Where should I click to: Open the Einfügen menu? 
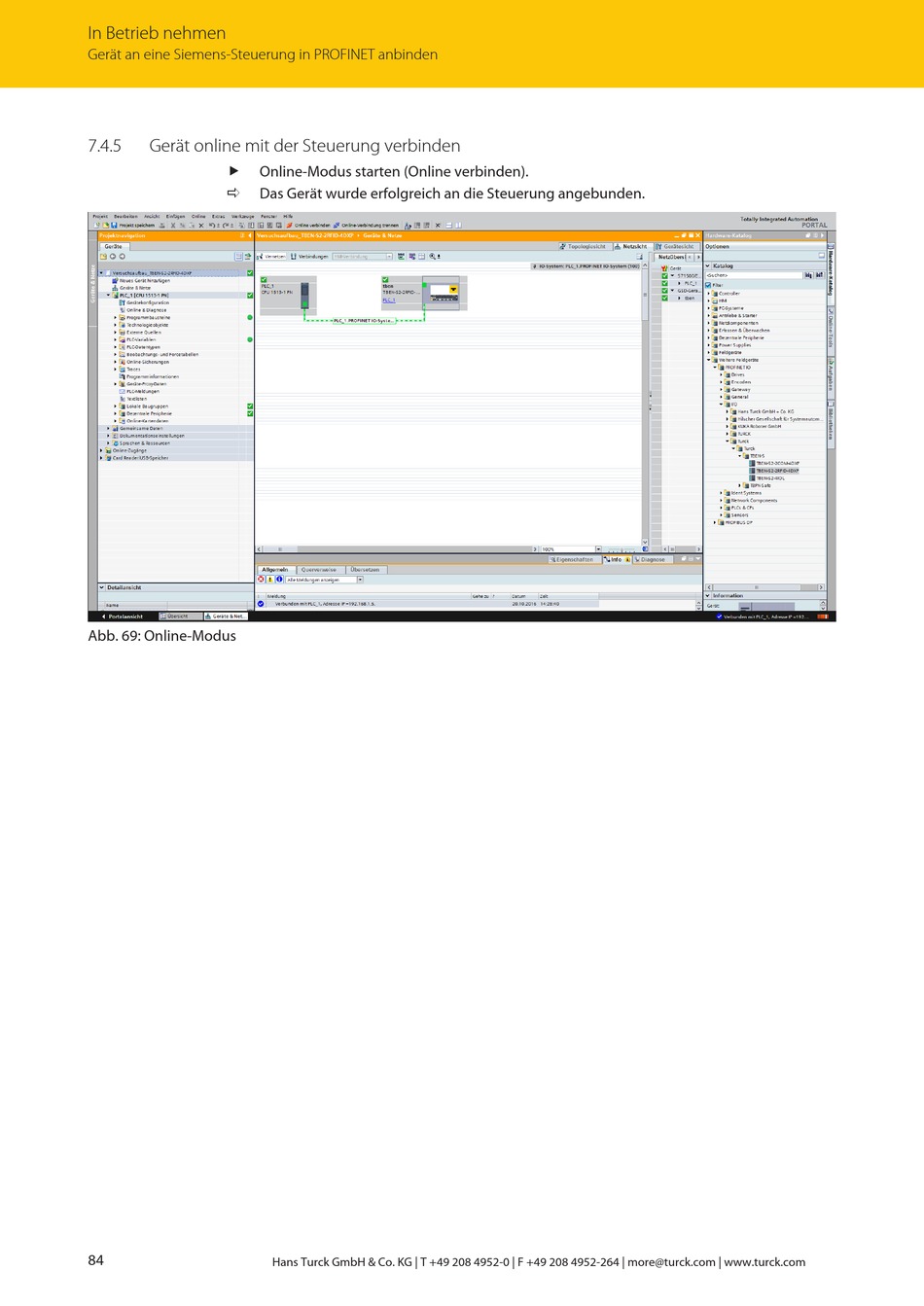pyautogui.click(x=175, y=217)
